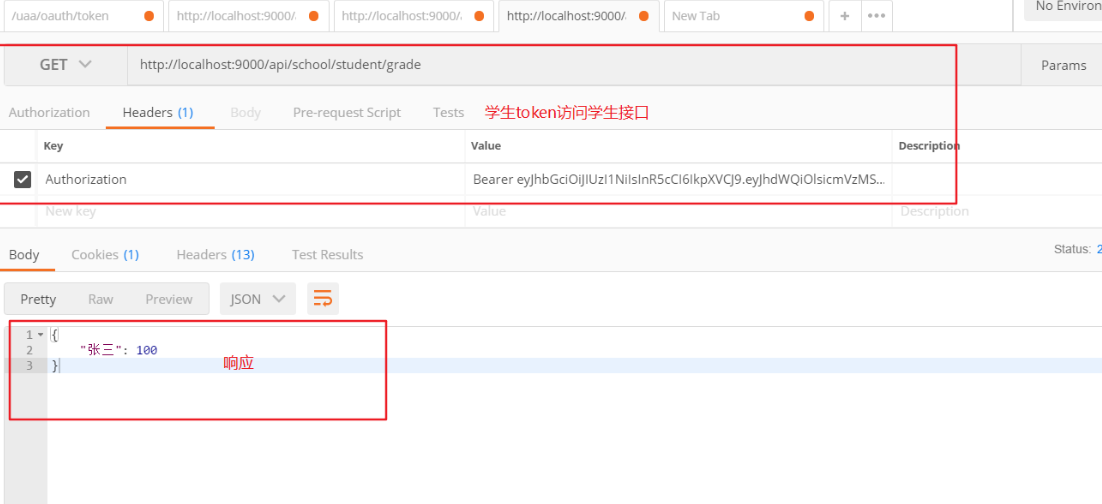Click the Authorization key cell
This screenshot has width=1102, height=504.
tap(251, 179)
